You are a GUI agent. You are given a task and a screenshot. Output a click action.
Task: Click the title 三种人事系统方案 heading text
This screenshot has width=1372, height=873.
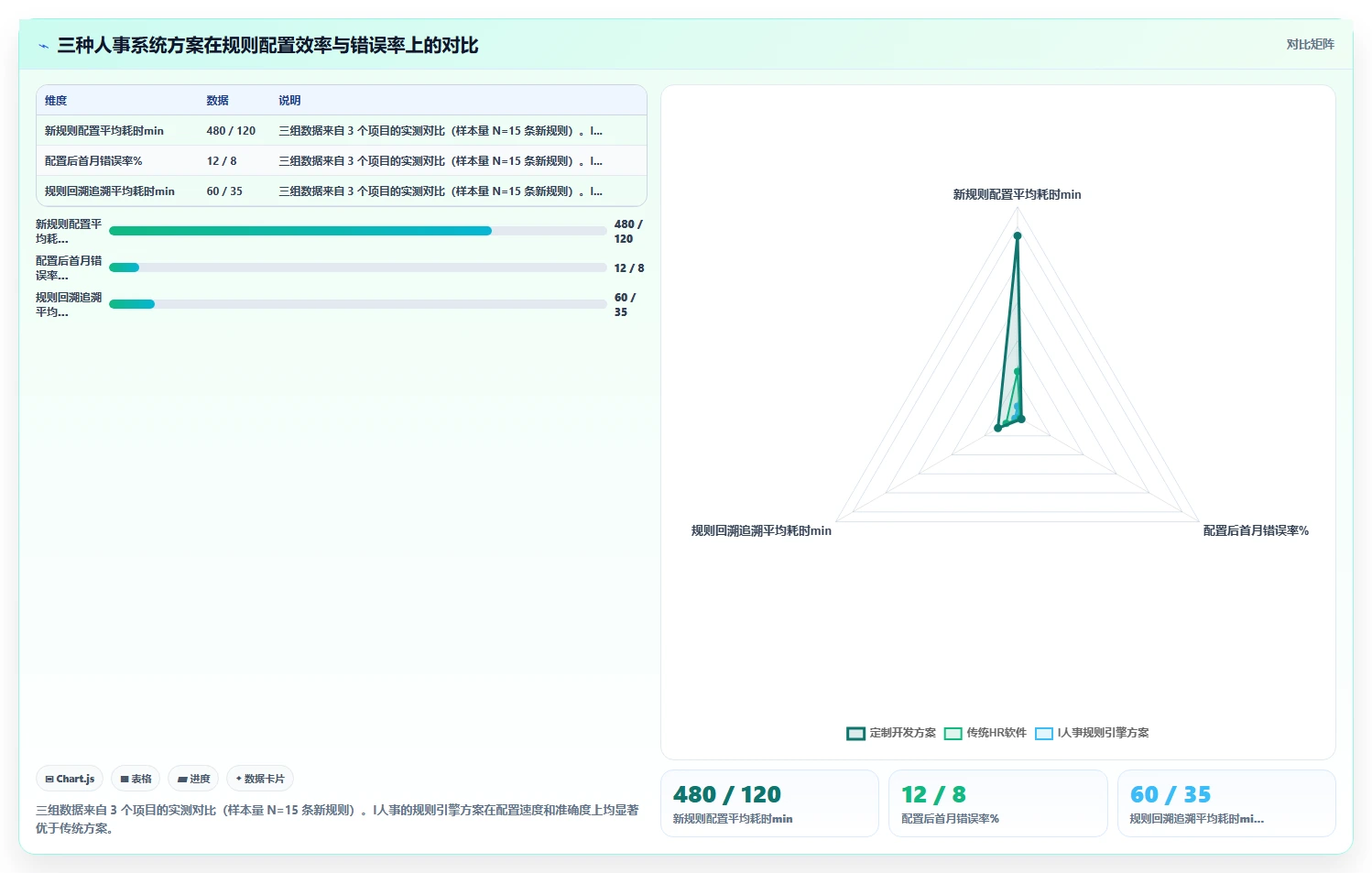coord(267,46)
